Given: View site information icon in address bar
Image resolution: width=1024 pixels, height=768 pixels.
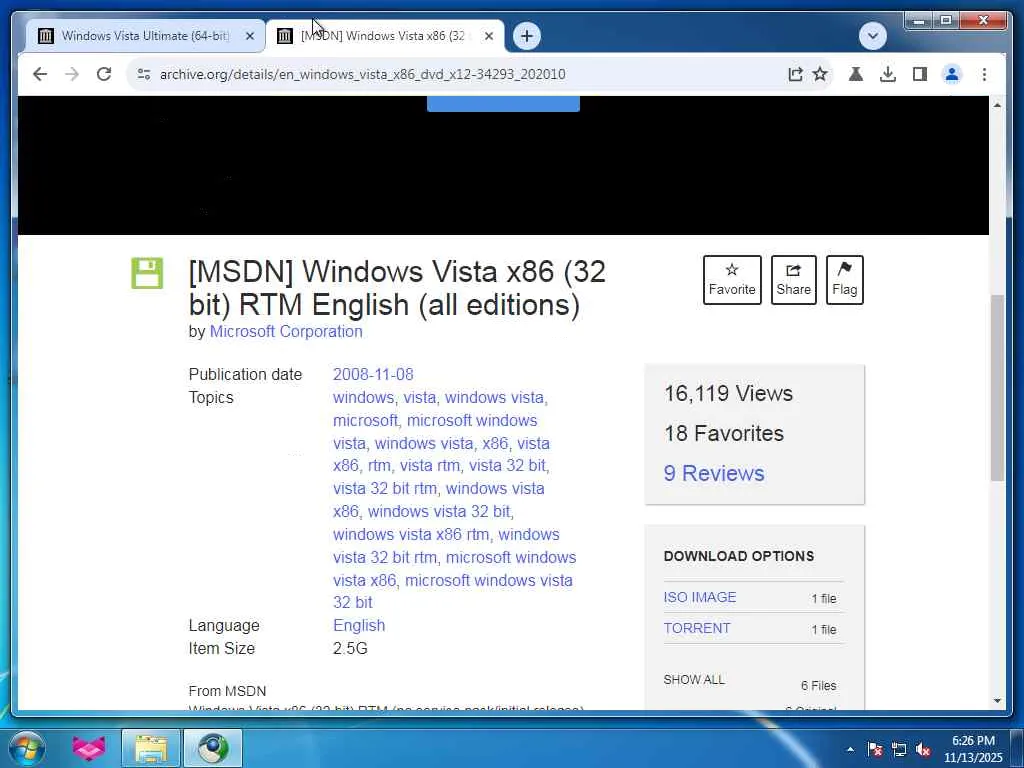Looking at the screenshot, I should click(x=144, y=74).
